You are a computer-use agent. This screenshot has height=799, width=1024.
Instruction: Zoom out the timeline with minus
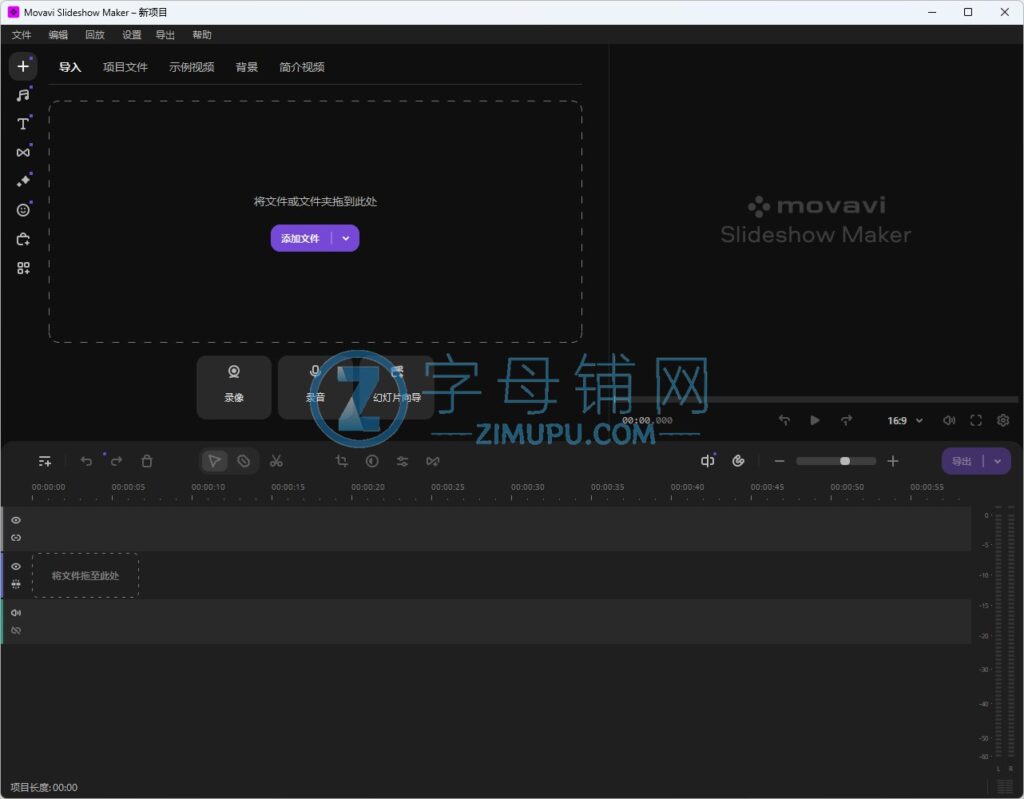(x=779, y=461)
